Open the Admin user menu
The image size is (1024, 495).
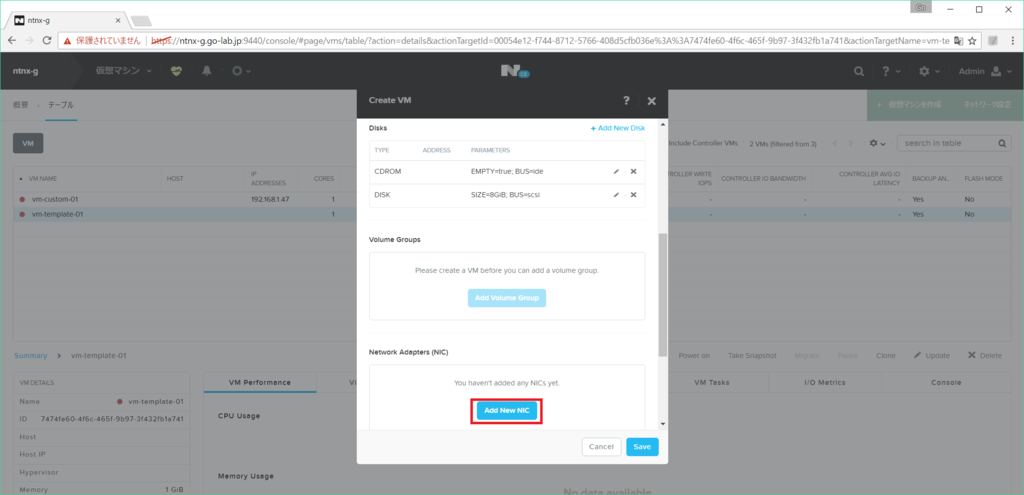[984, 71]
